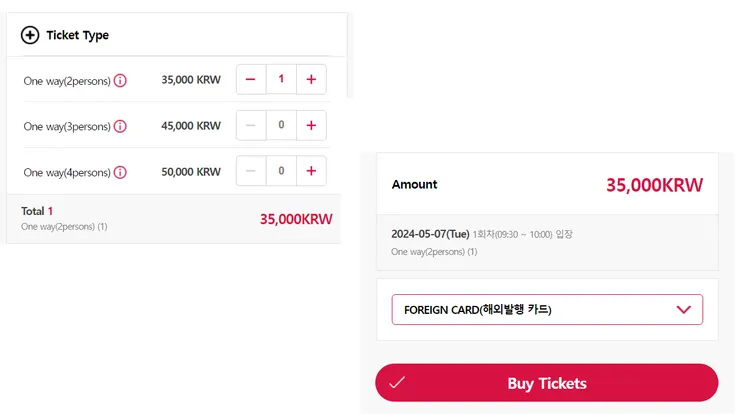This screenshot has width=740, height=414.
Task: Open info for One way(4persons)
Action: coord(120,172)
